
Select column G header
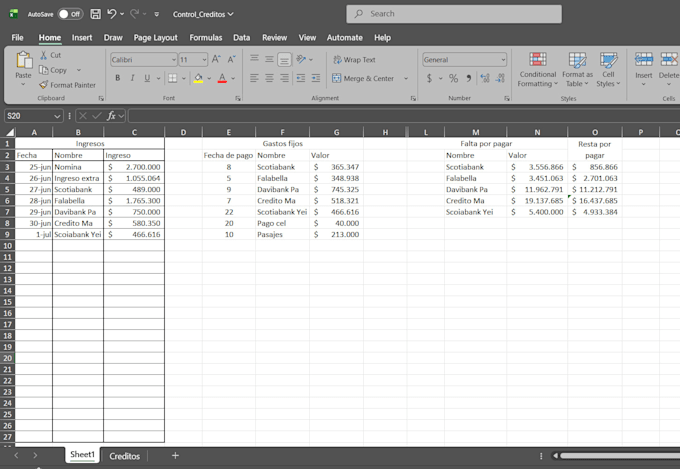click(x=337, y=132)
